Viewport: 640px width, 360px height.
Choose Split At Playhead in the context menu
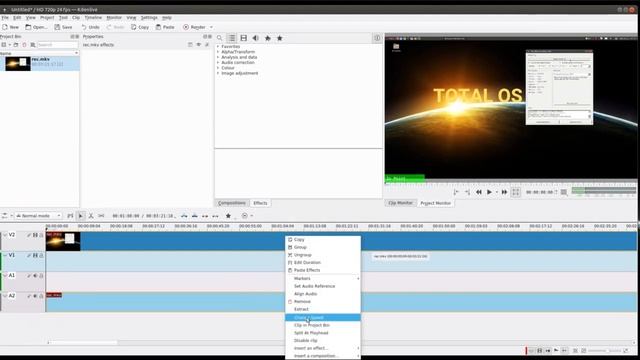[x=323, y=333]
